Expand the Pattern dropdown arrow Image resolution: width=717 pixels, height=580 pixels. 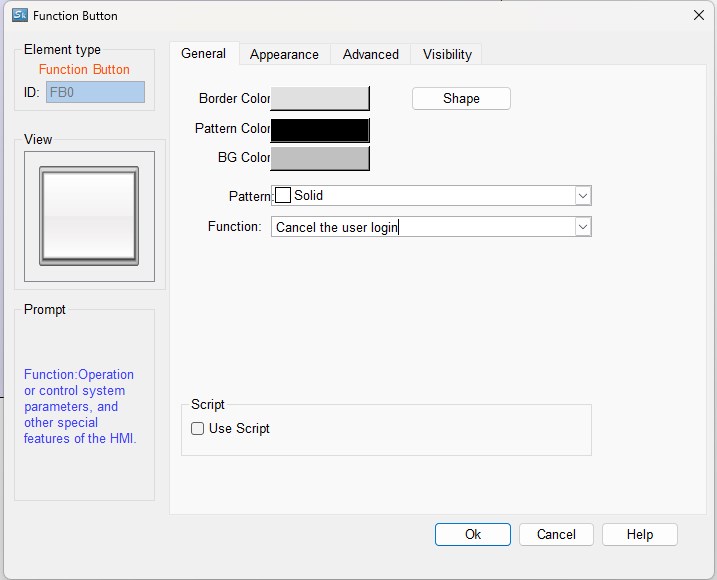[x=583, y=196]
